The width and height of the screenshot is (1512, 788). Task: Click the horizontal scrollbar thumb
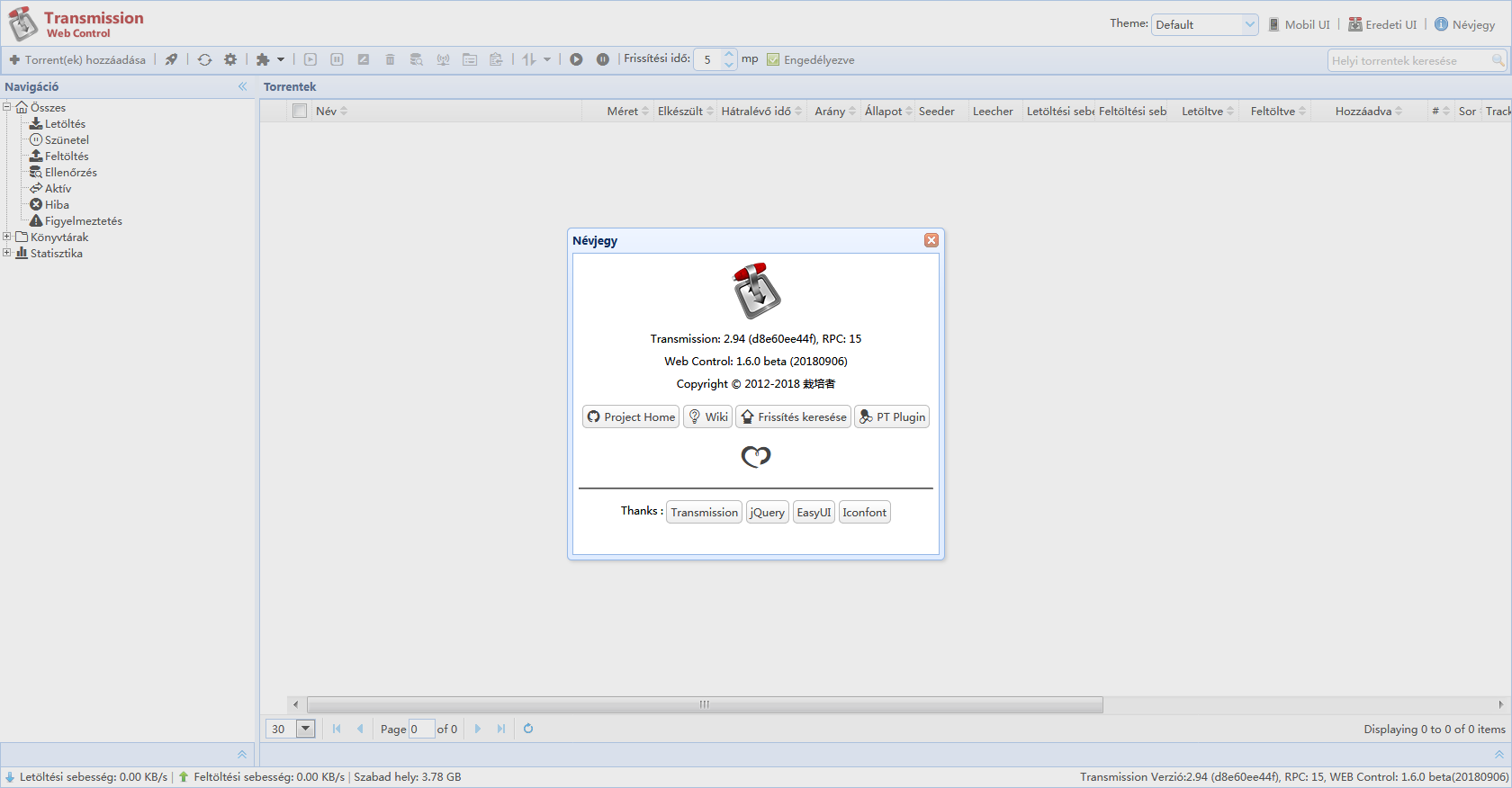pos(705,704)
